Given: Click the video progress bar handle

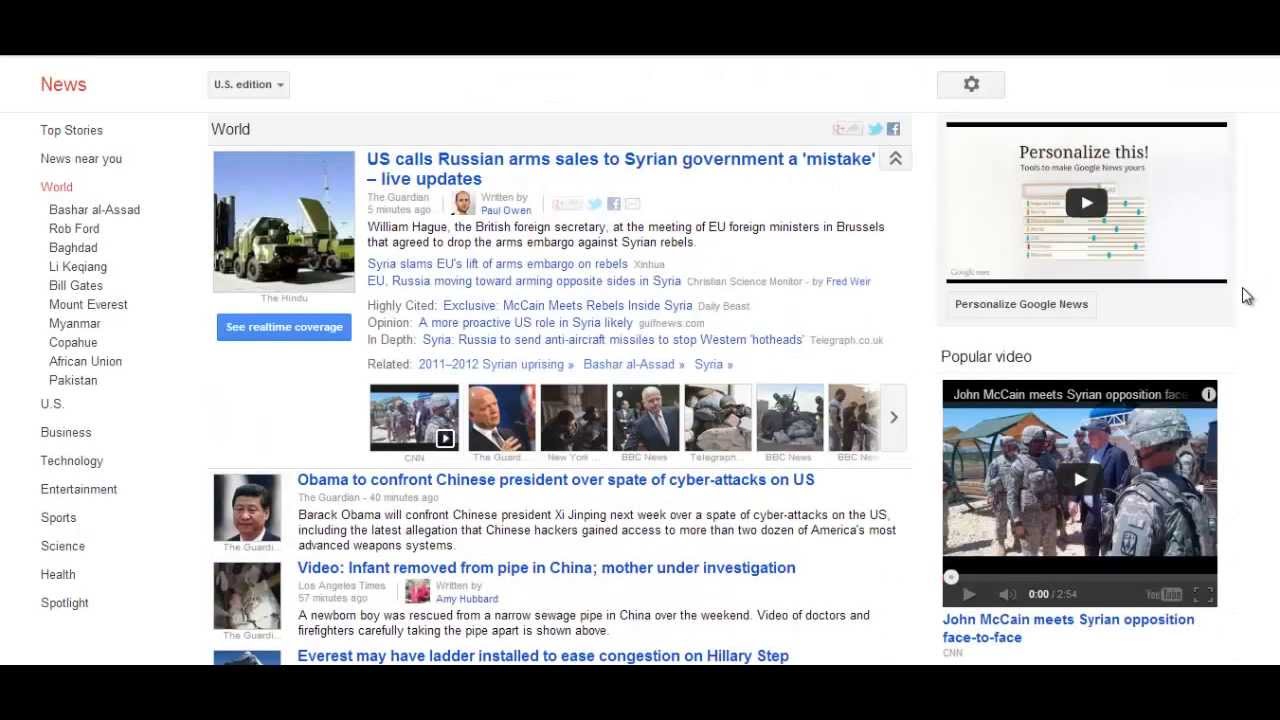Looking at the screenshot, I should point(951,577).
